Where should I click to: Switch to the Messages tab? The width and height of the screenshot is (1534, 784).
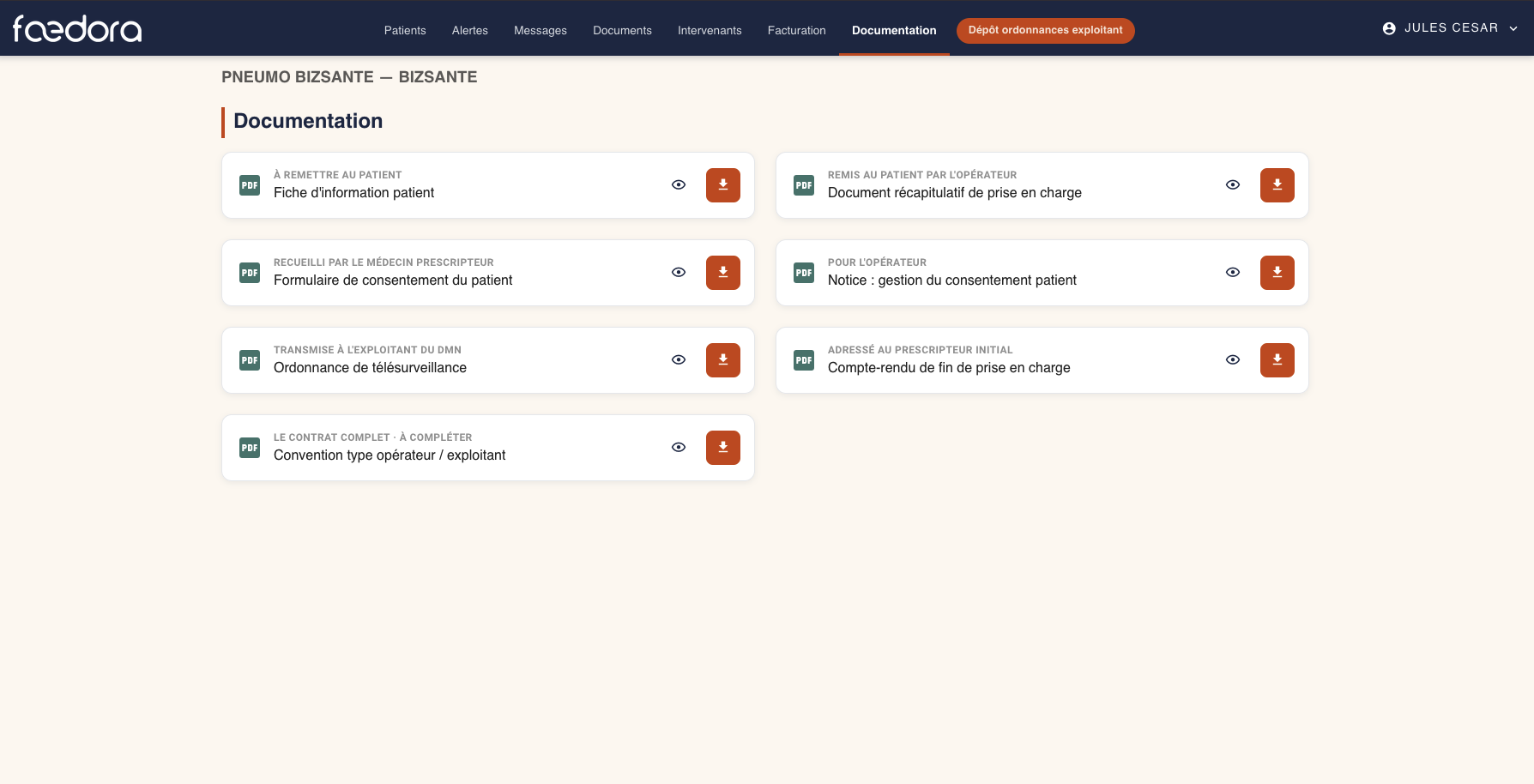pos(541,30)
